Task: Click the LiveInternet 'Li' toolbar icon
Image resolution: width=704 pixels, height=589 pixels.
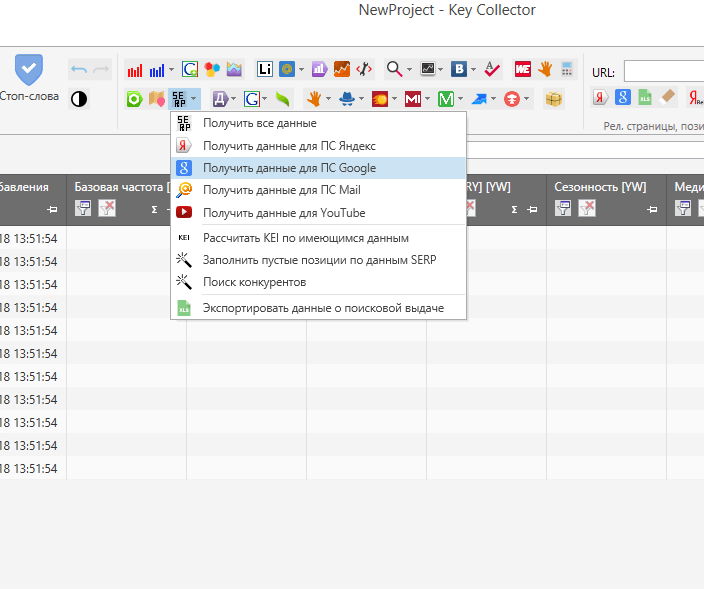Action: (265, 69)
